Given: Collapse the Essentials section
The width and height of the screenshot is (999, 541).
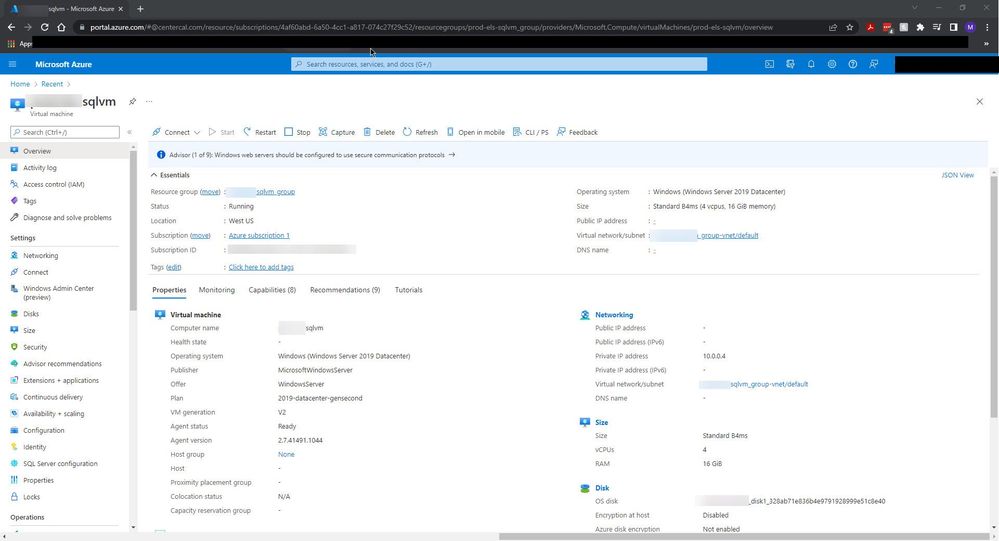Looking at the screenshot, I should point(170,175).
